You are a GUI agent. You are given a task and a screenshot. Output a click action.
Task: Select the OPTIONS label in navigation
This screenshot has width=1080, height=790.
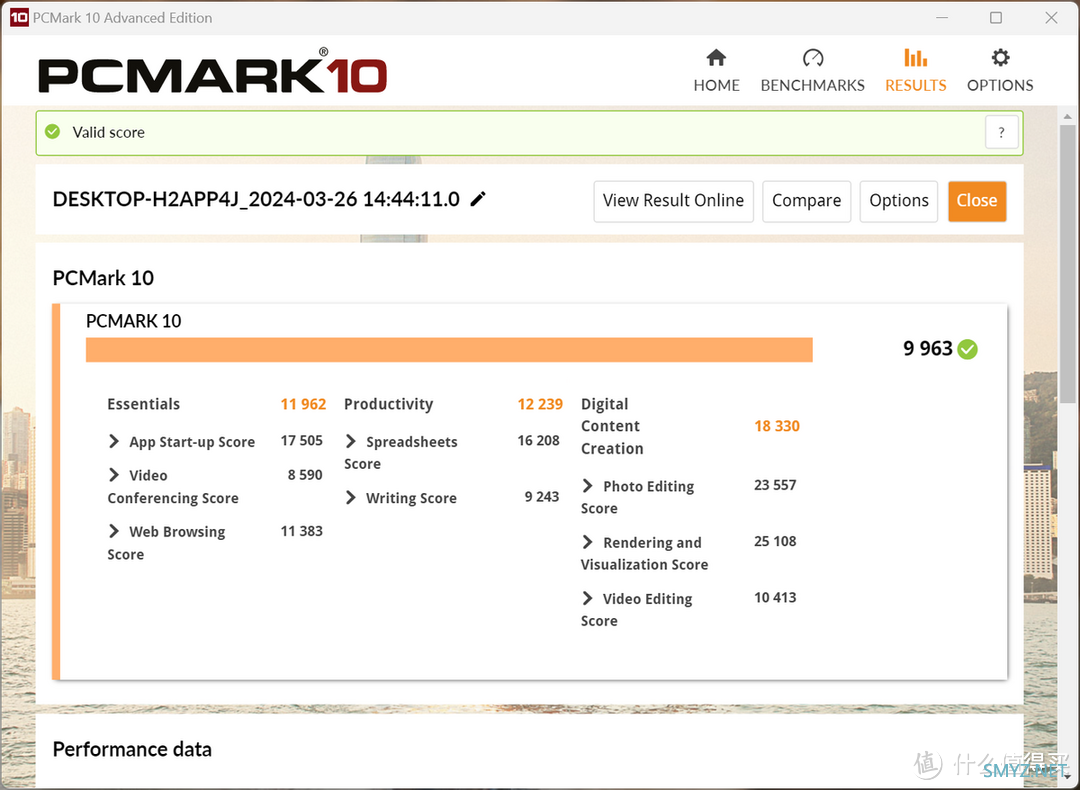[x=1000, y=85]
